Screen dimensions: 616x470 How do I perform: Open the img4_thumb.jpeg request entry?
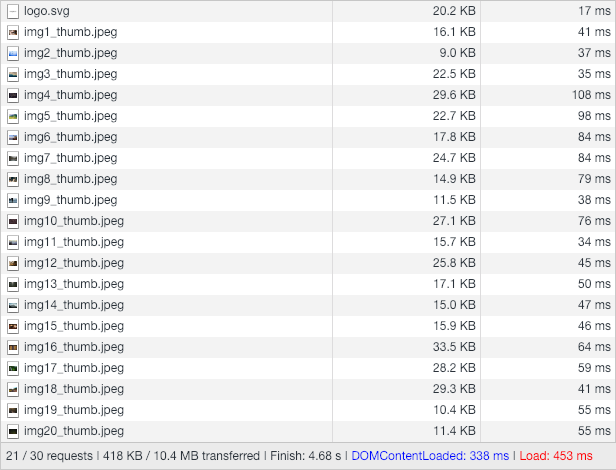[x=70, y=95]
